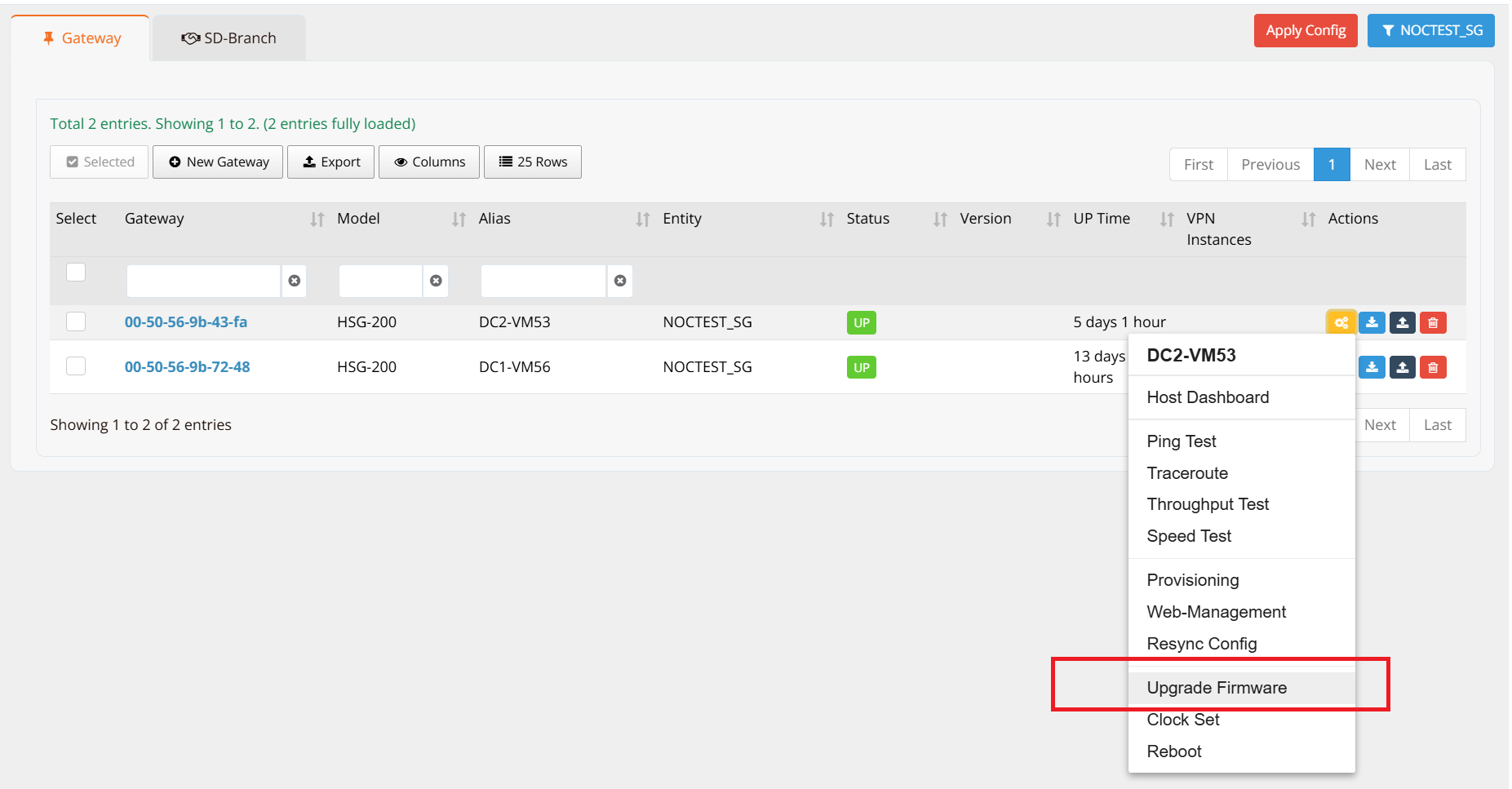
Task: Delete gateway 00-50-56-9b-43-fa with trash icon
Action: click(x=1433, y=322)
